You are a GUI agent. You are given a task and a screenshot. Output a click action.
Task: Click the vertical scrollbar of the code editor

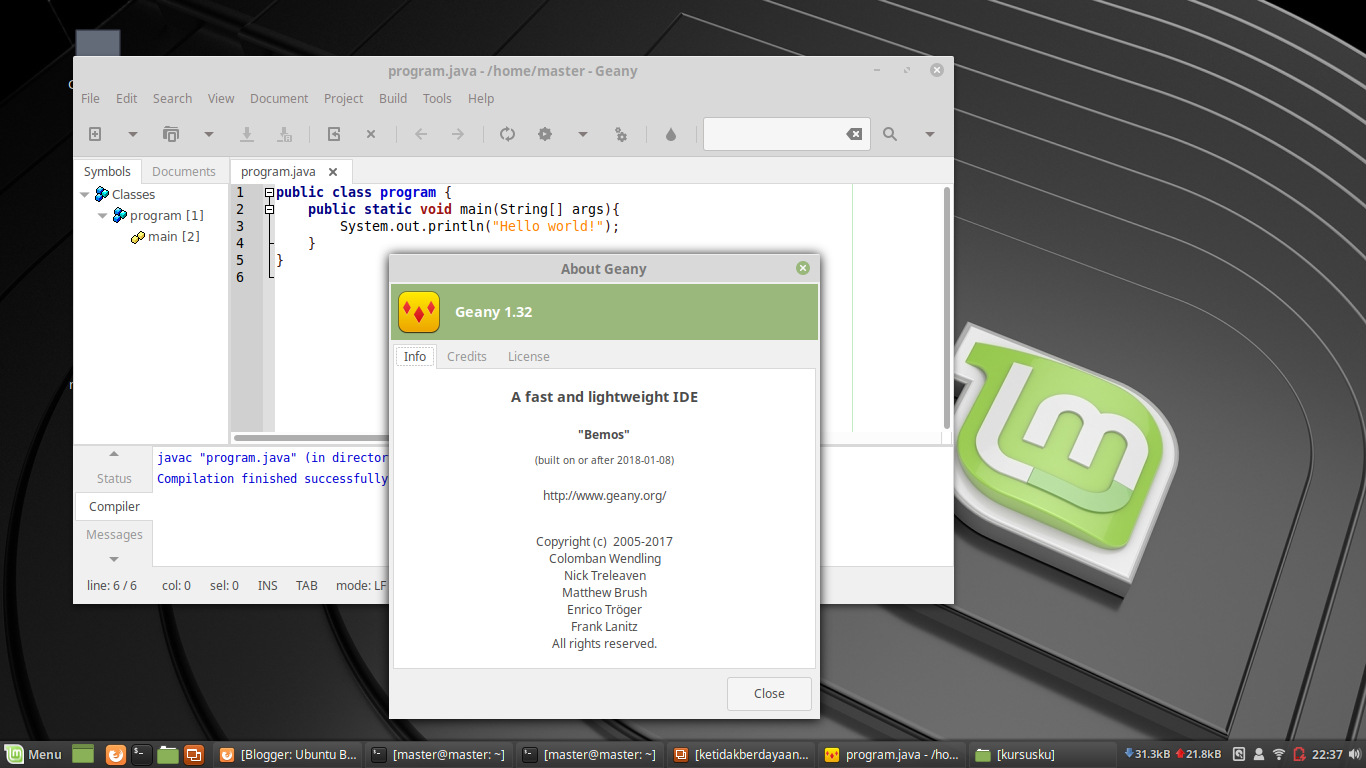(947, 308)
